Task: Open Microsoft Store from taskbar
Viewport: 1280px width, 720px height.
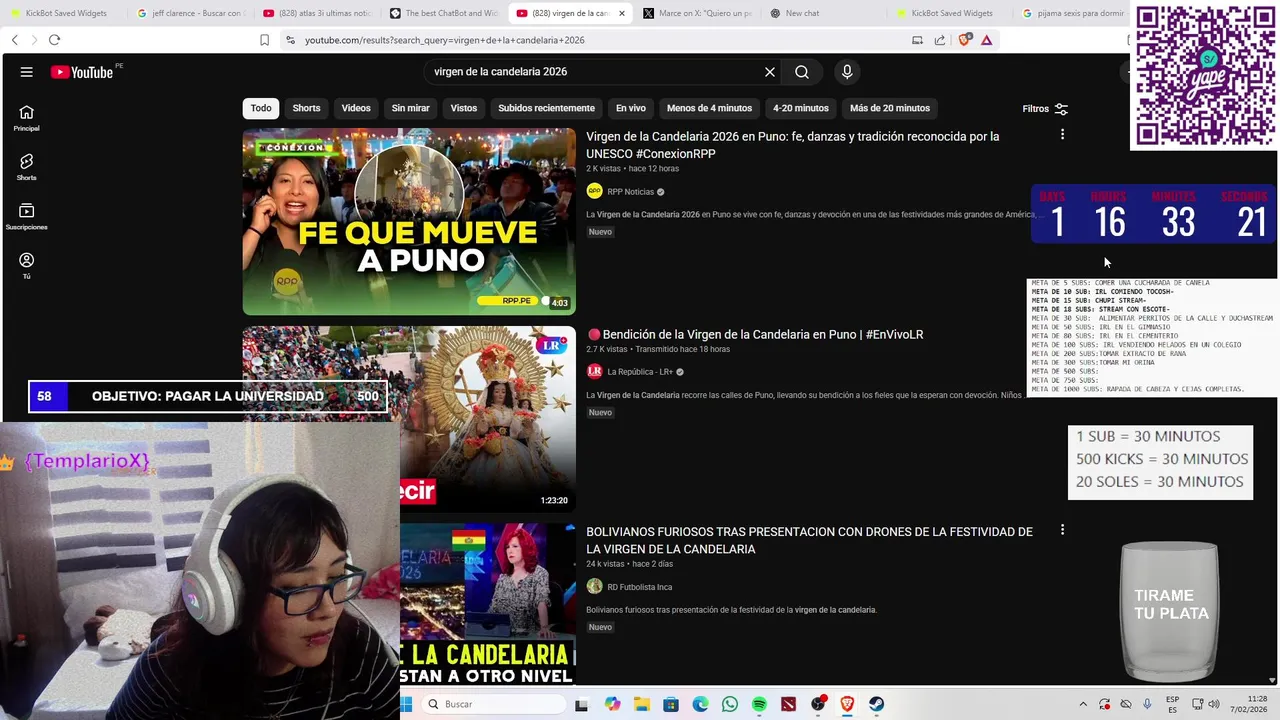Action: 671,704
